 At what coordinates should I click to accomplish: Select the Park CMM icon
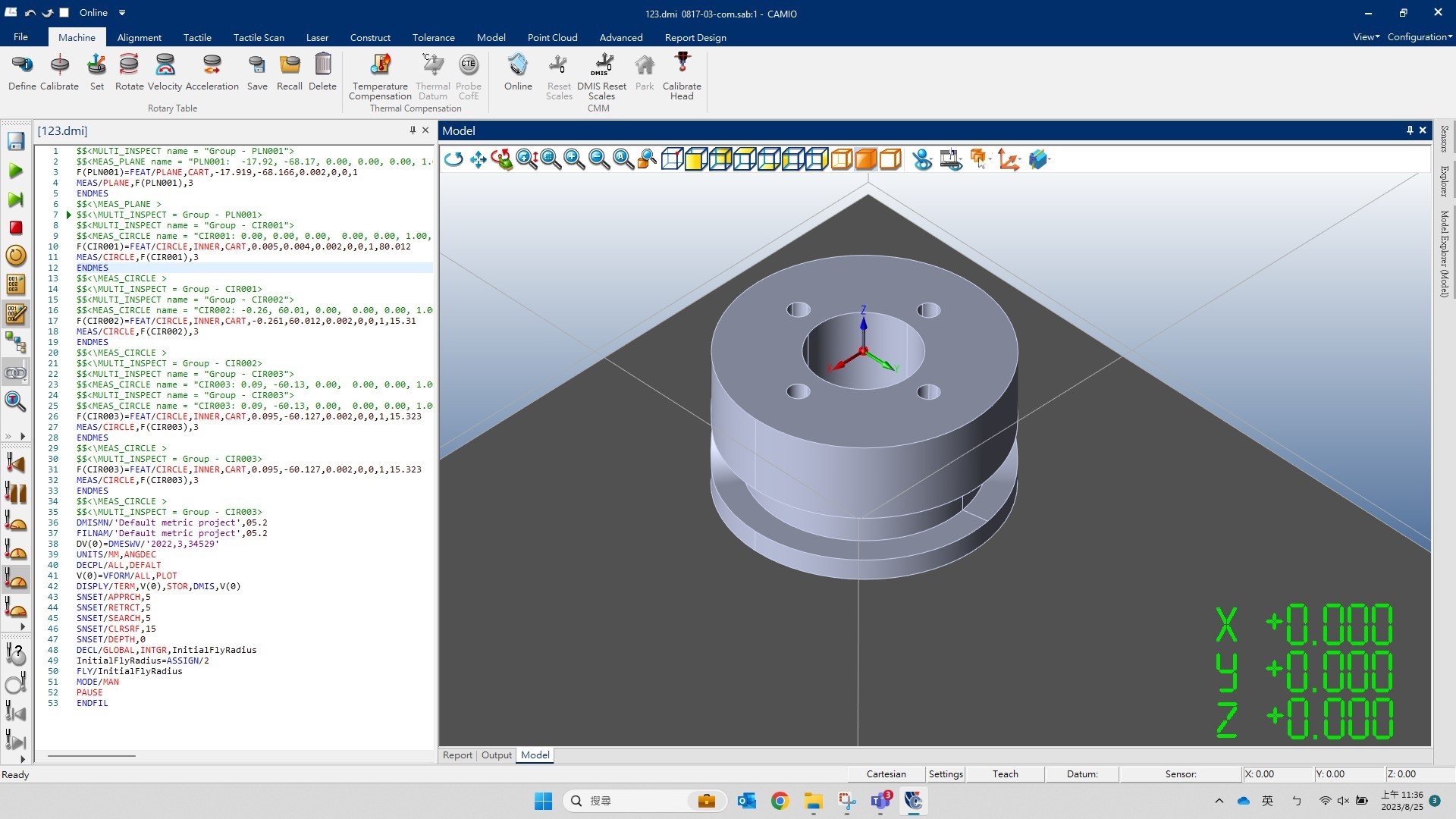(x=645, y=65)
